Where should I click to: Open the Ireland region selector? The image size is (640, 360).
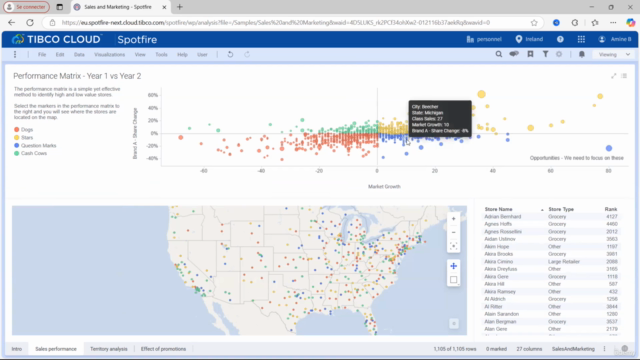(529, 39)
